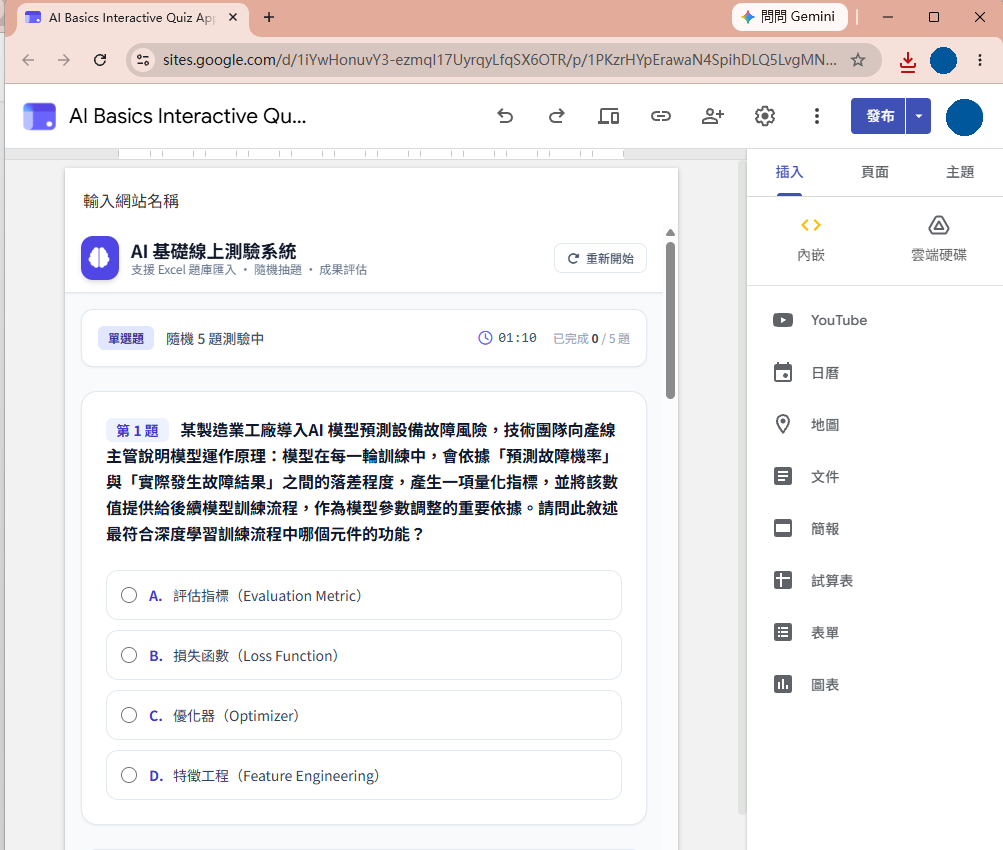1003x850 pixels.
Task: Redo the last undone edit
Action: [x=557, y=116]
